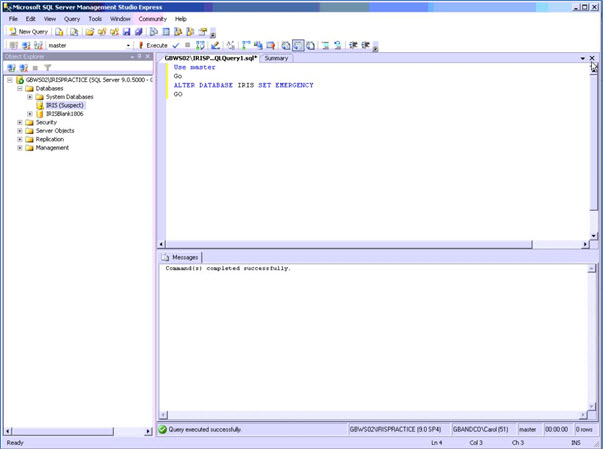603x449 pixels.
Task: Select the Messages tab
Action: (x=180, y=257)
